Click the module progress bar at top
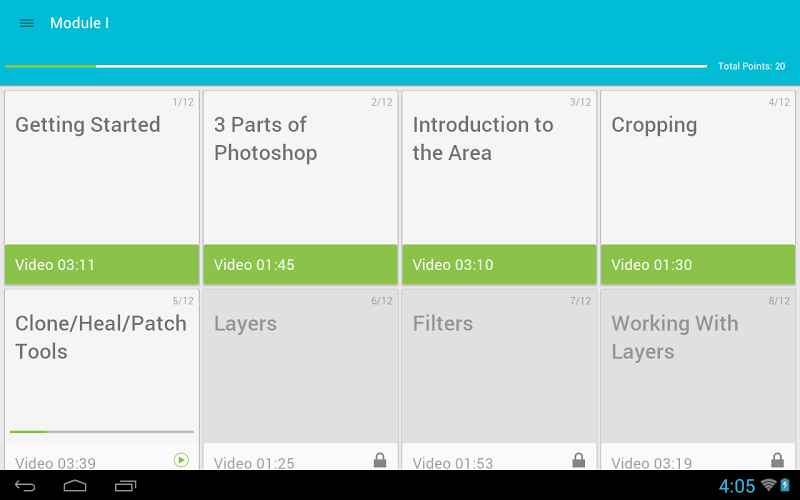The width and height of the screenshot is (800, 500). pyautogui.click(x=356, y=66)
